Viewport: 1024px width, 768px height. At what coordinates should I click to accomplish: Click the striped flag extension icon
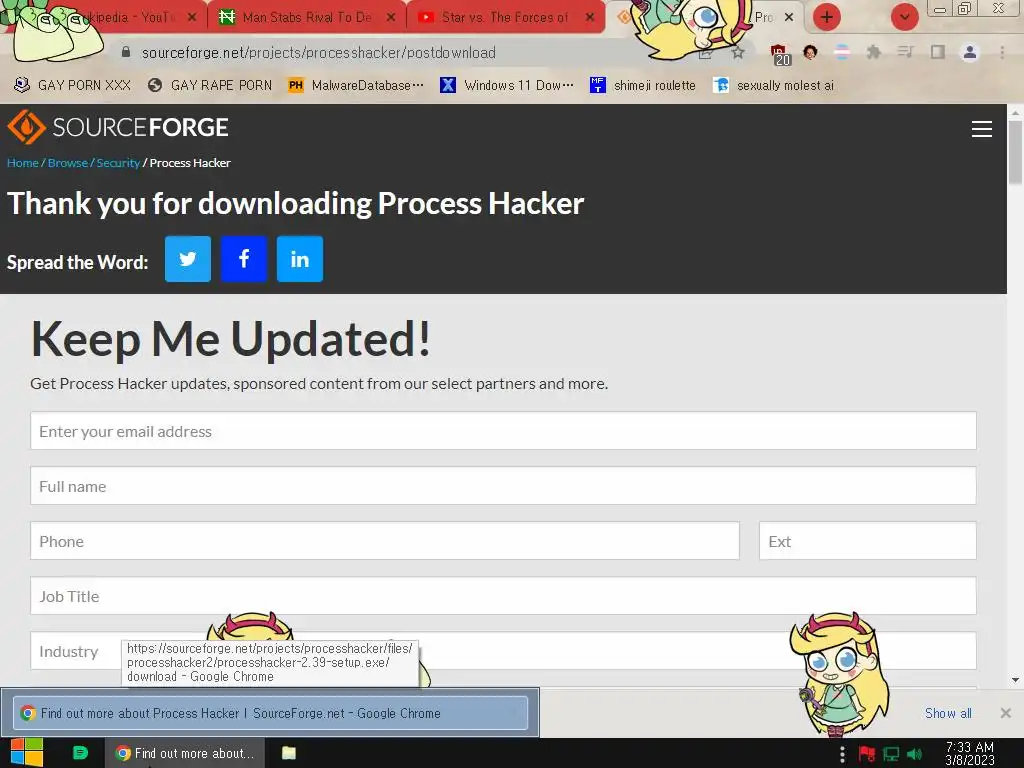[842, 52]
